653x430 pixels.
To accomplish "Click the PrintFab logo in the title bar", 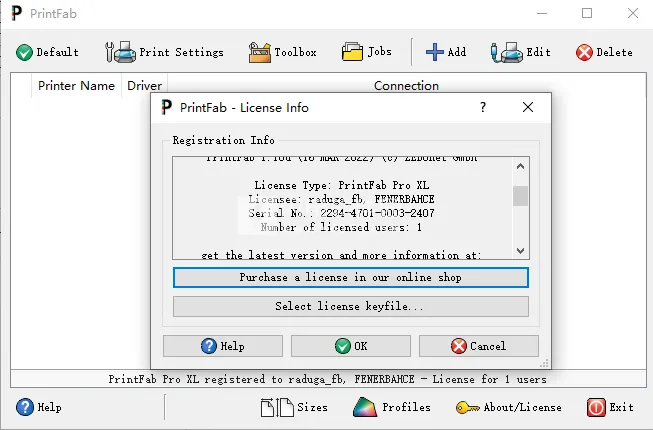I will pyautogui.click(x=17, y=13).
